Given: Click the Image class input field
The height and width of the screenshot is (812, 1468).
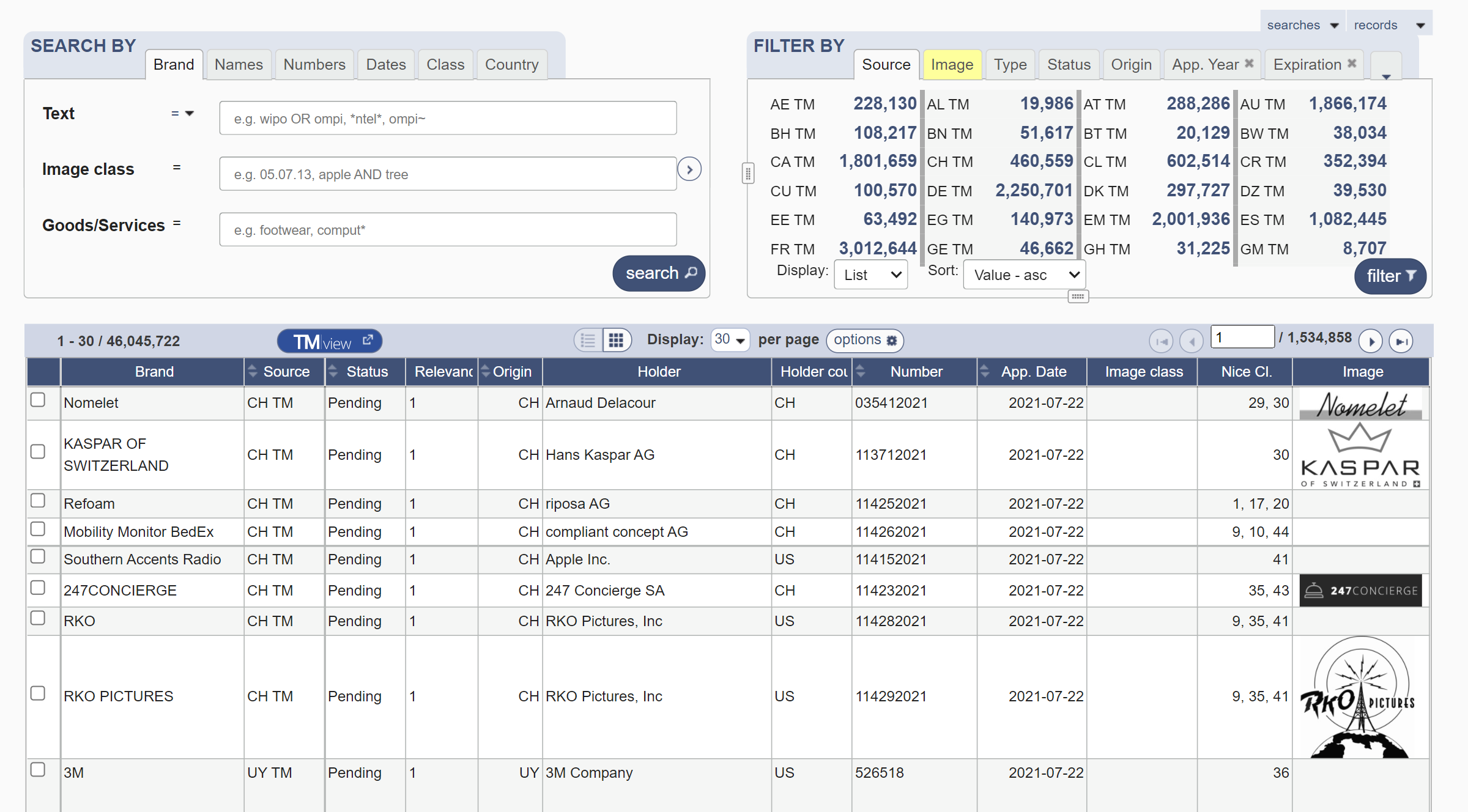Looking at the screenshot, I should pos(448,174).
